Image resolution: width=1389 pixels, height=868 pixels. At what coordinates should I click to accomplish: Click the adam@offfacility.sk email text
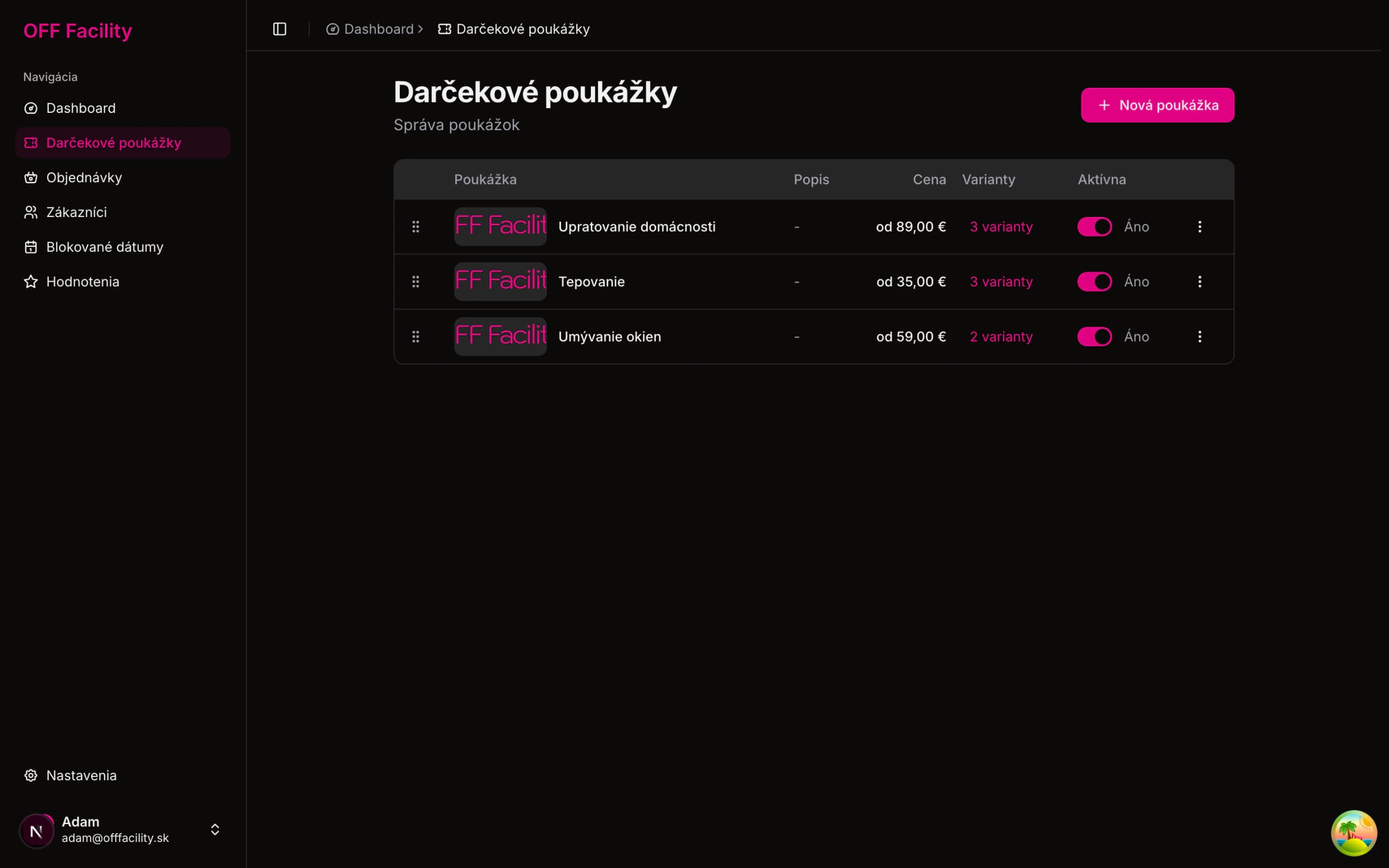(x=115, y=838)
